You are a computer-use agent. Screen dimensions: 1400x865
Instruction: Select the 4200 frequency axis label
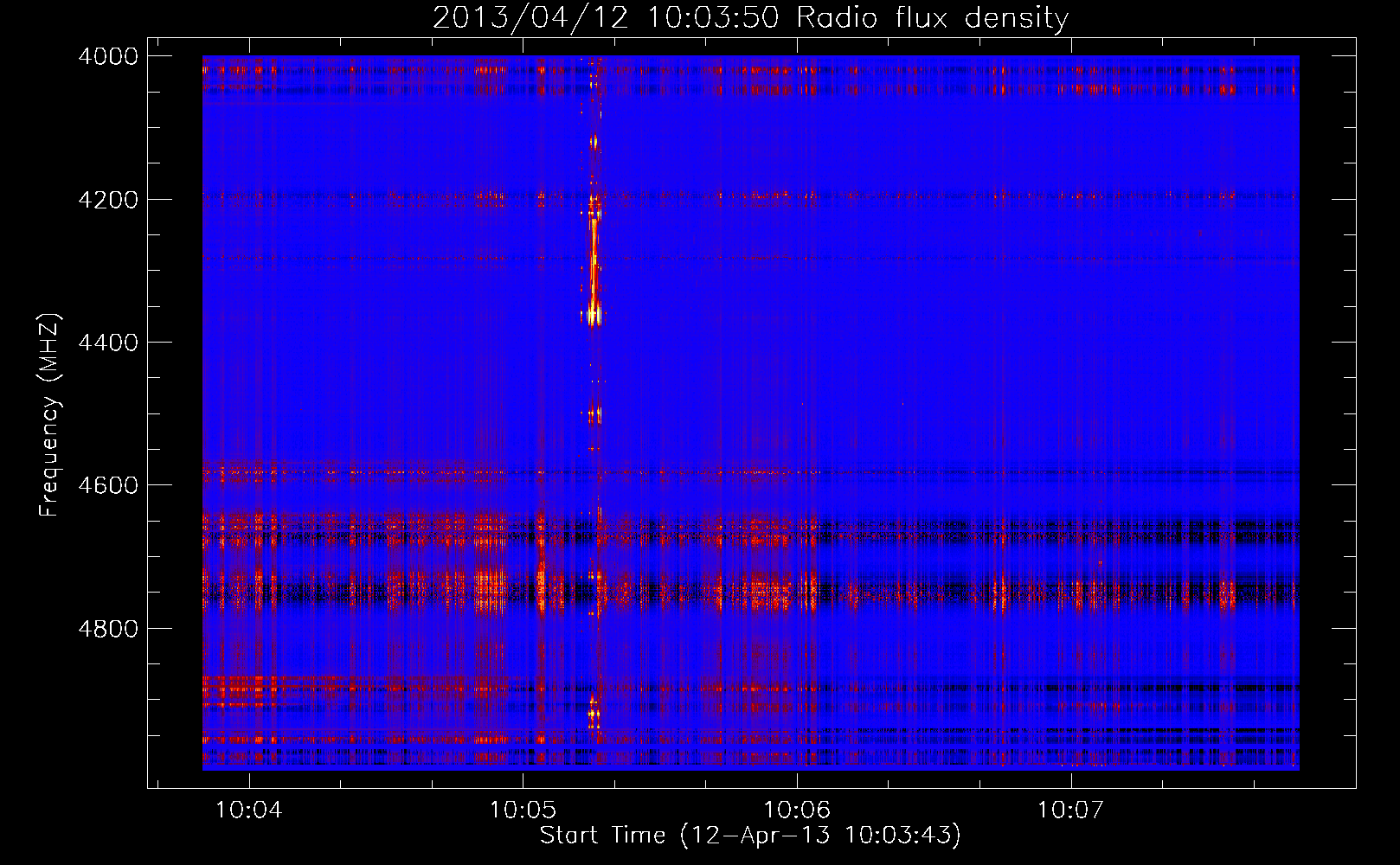click(x=108, y=200)
